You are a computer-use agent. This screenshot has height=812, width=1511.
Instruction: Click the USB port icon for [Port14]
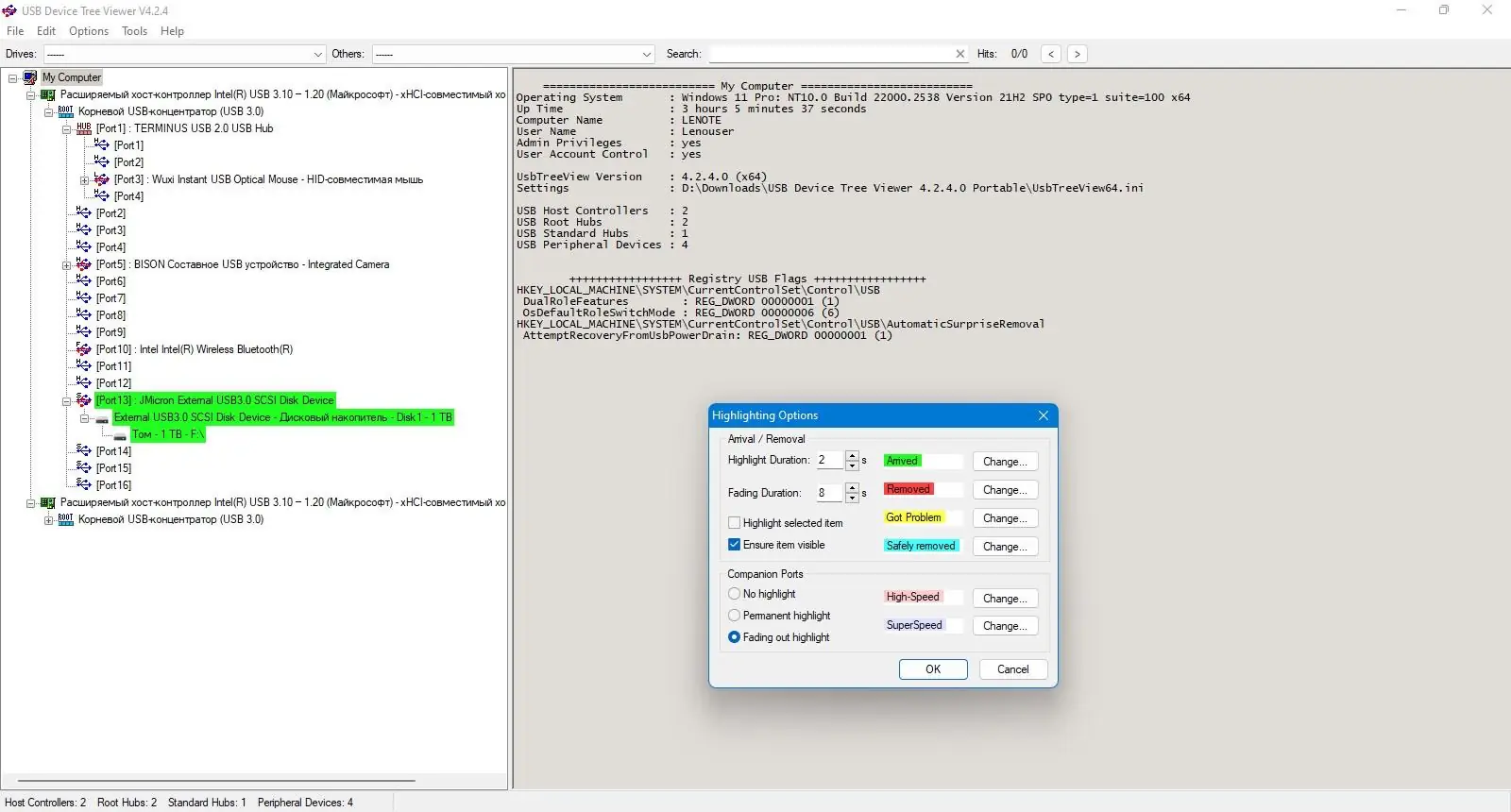pos(84,451)
